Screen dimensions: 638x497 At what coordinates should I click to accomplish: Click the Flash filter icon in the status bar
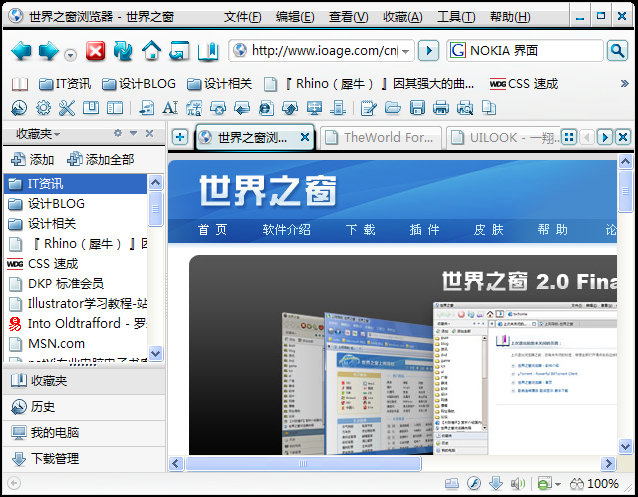click(474, 483)
